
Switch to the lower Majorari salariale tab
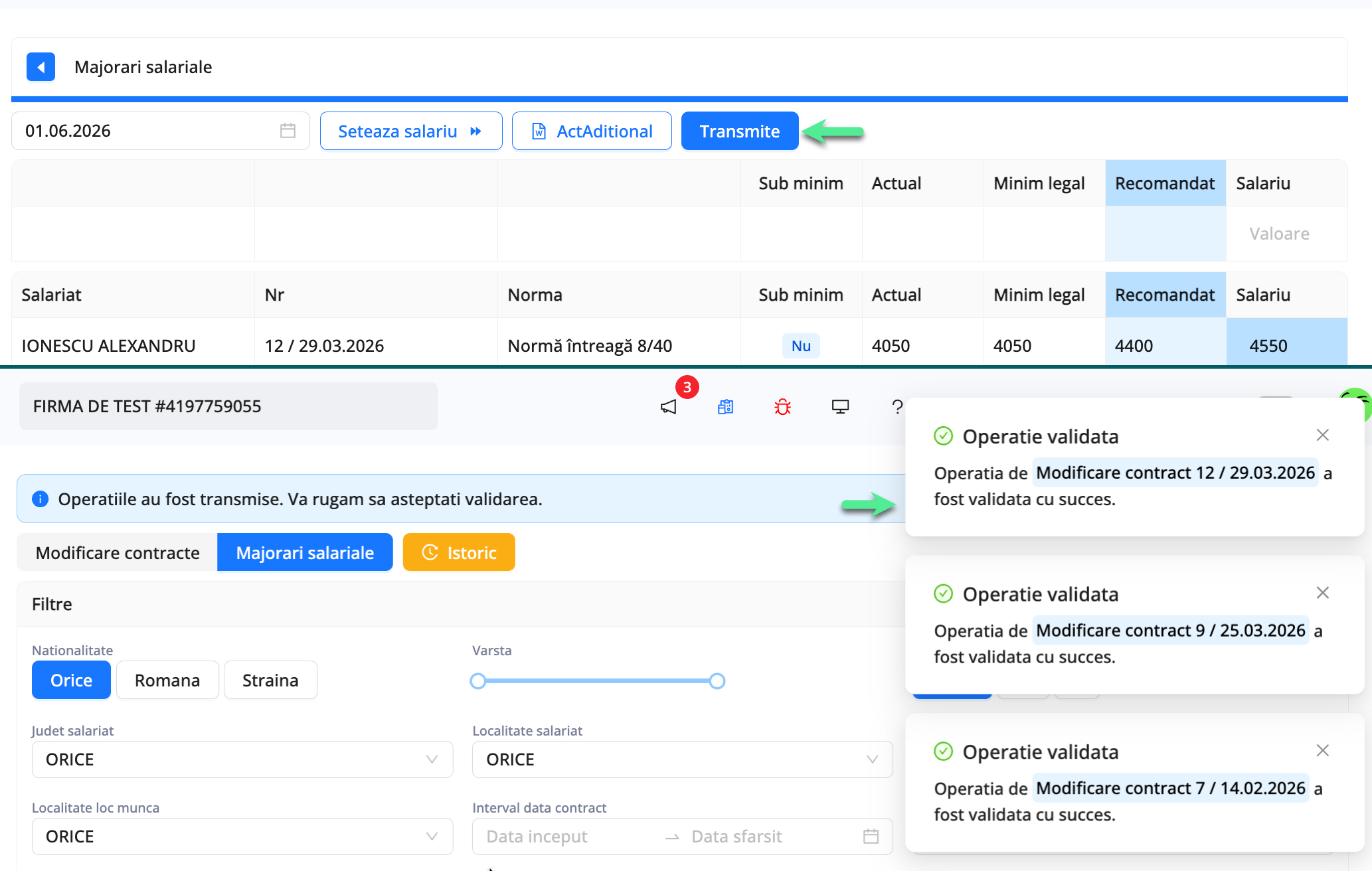[305, 552]
